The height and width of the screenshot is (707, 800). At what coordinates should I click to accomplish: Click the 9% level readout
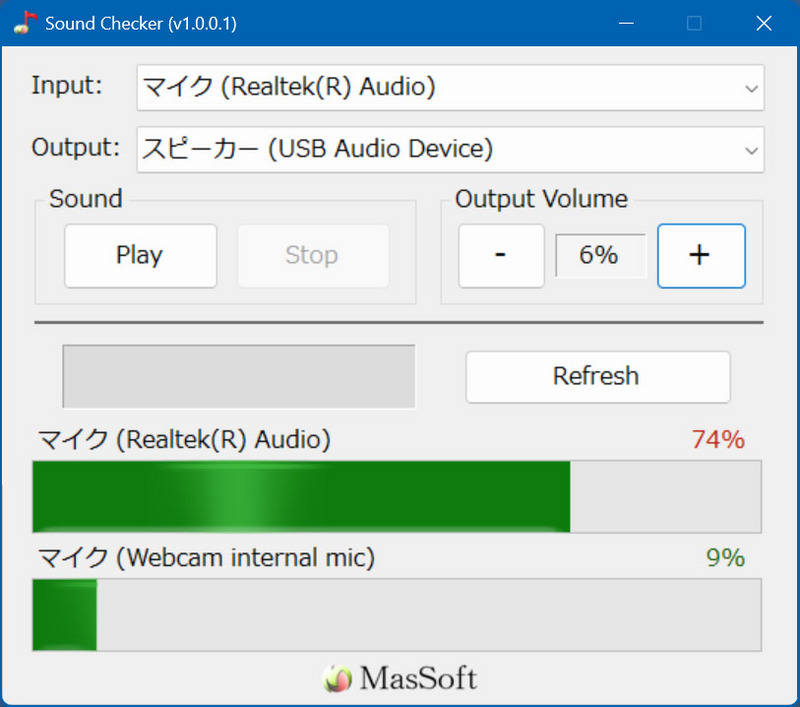725,558
